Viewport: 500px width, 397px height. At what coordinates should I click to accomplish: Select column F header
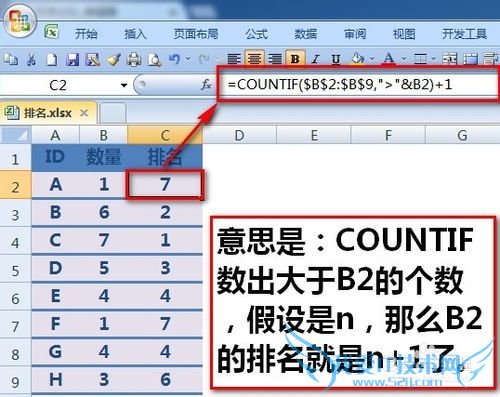pyautogui.click(x=388, y=135)
